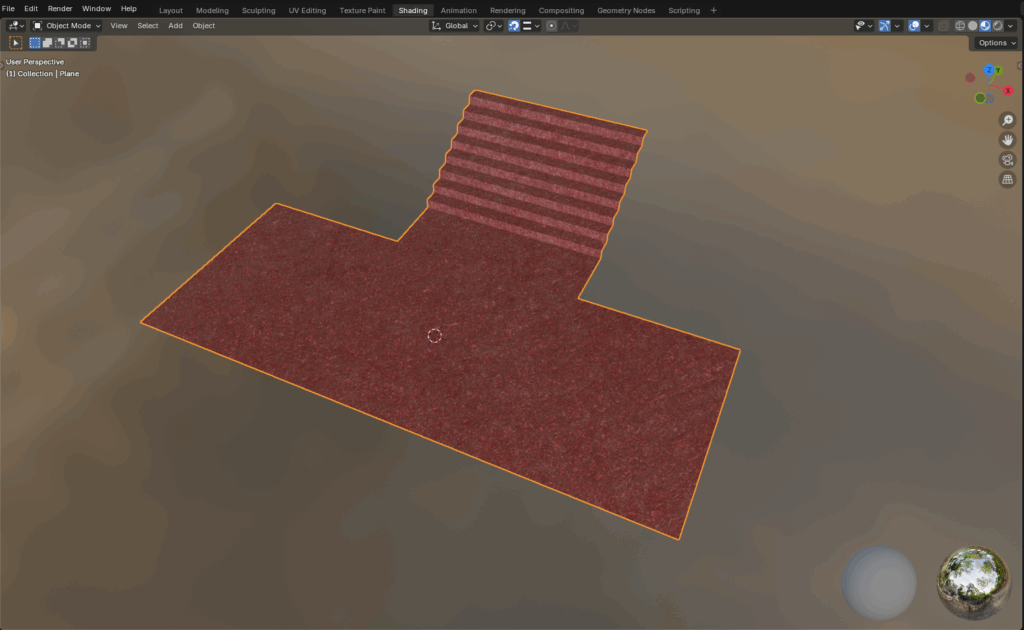This screenshot has width=1024, height=630.
Task: Switch to the Sculpting workspace tab
Action: tap(259, 10)
